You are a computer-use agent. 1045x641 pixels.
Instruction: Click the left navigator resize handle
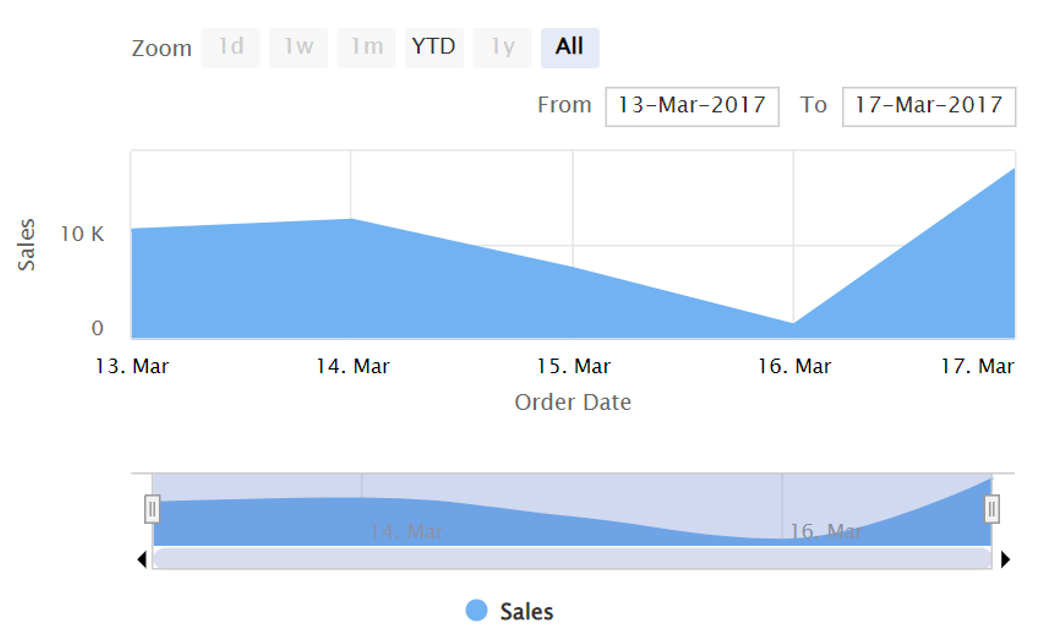(x=152, y=511)
